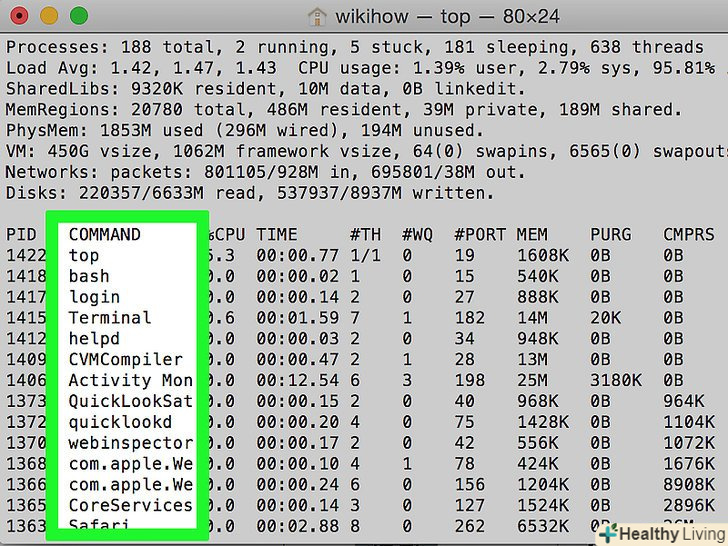Select the 'CoreServices' command entry
The width and height of the screenshot is (728, 546).
(130, 505)
